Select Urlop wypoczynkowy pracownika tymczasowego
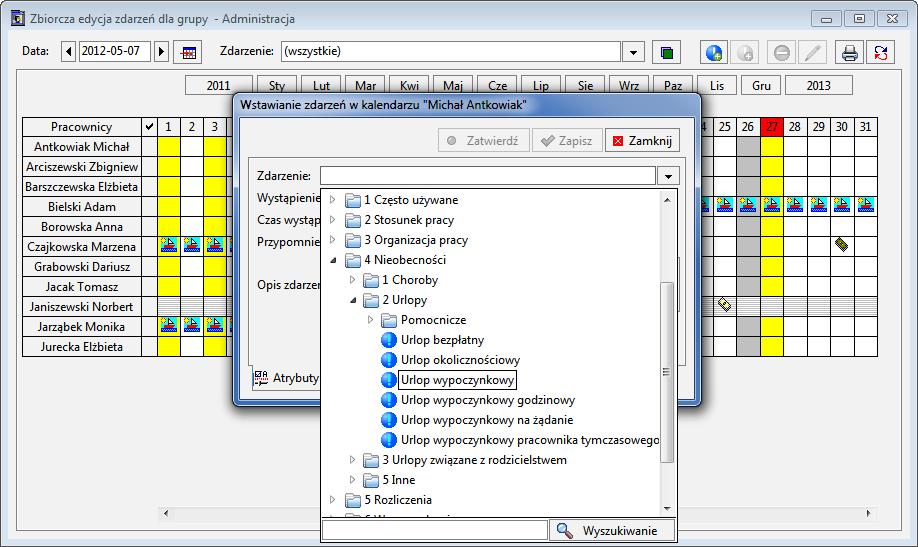 (529, 440)
